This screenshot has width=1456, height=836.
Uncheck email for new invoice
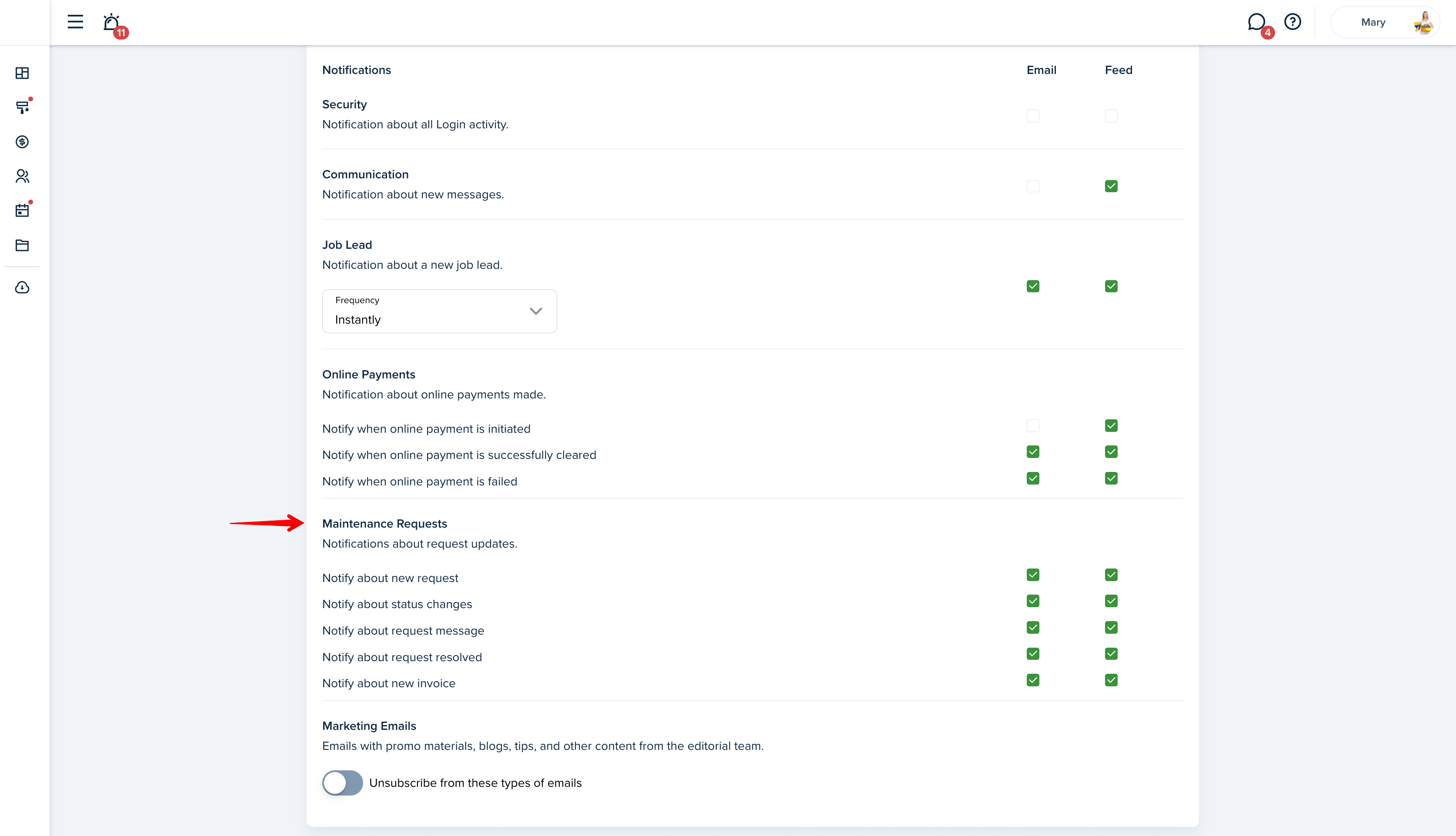pyautogui.click(x=1033, y=680)
